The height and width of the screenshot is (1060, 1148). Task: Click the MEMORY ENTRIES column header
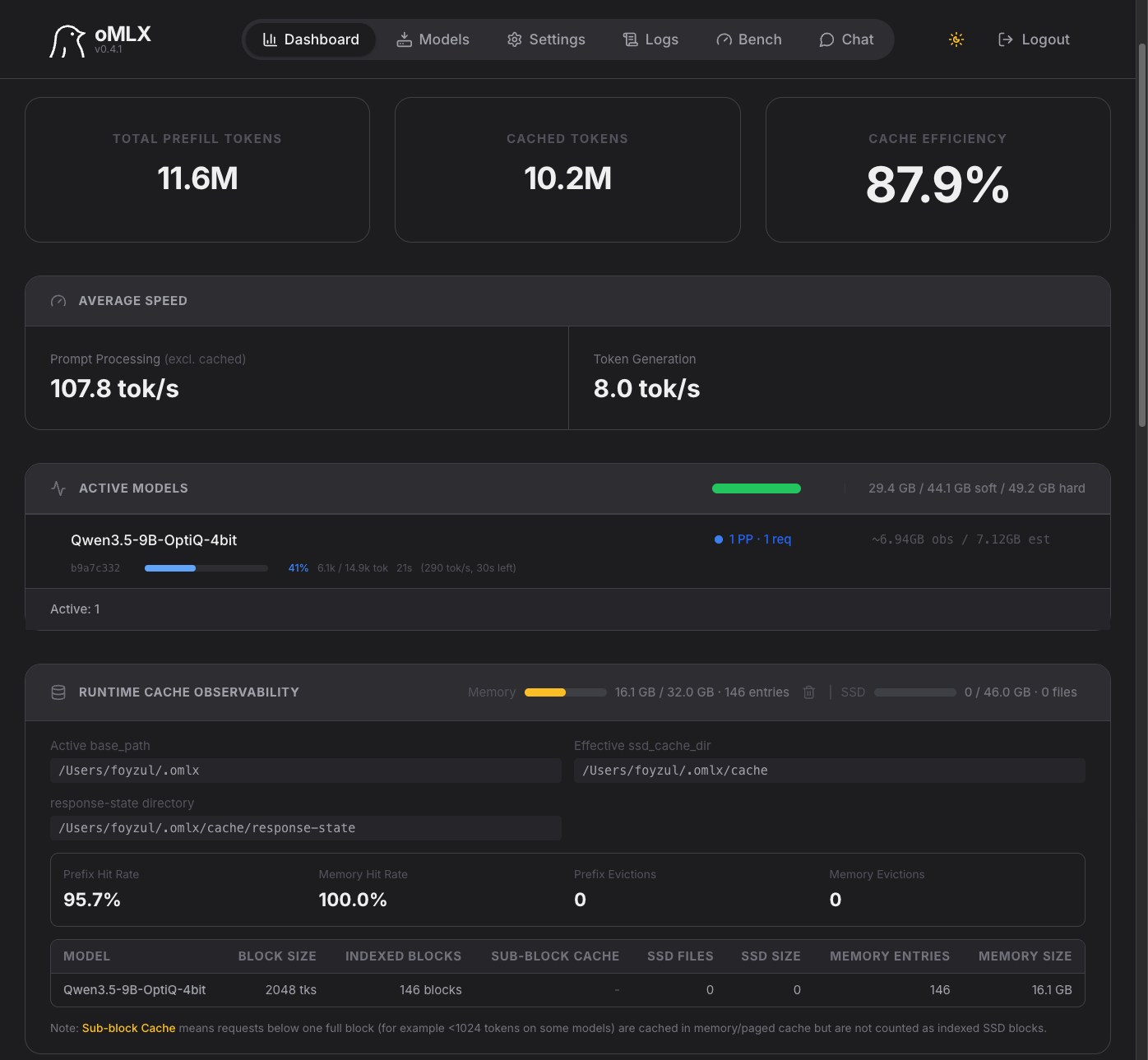pos(890,956)
